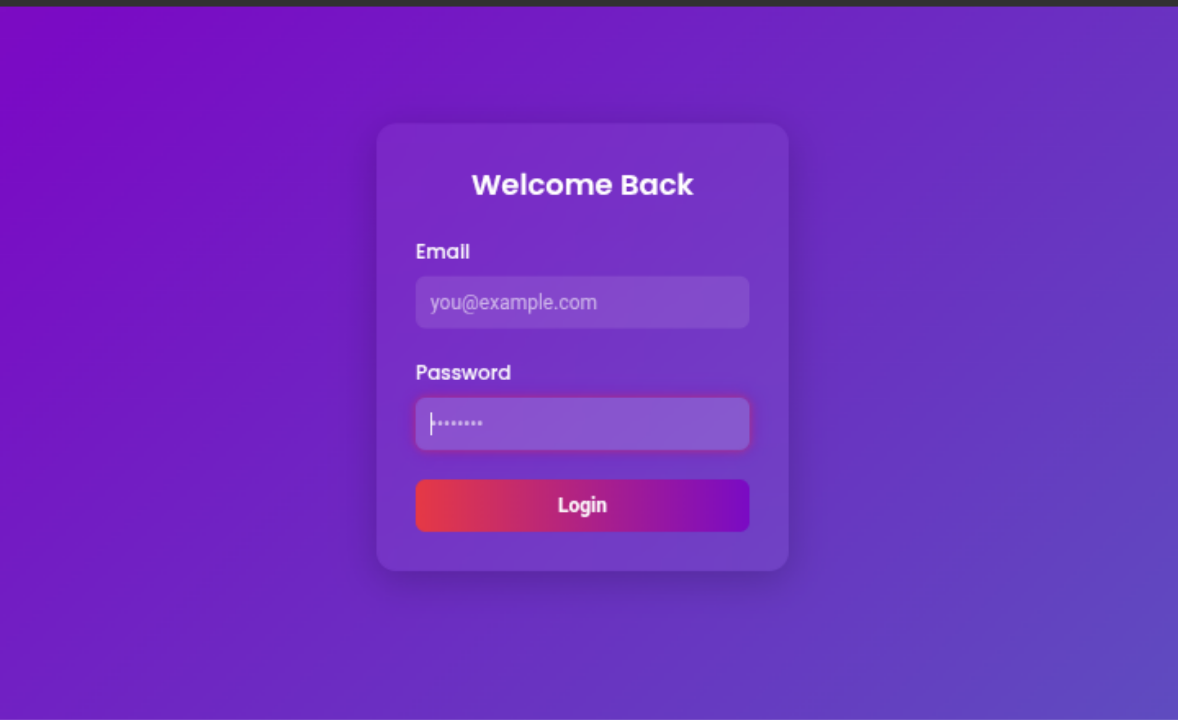Click the dotted password placeholder
1178x720 pixels.
tap(458, 424)
